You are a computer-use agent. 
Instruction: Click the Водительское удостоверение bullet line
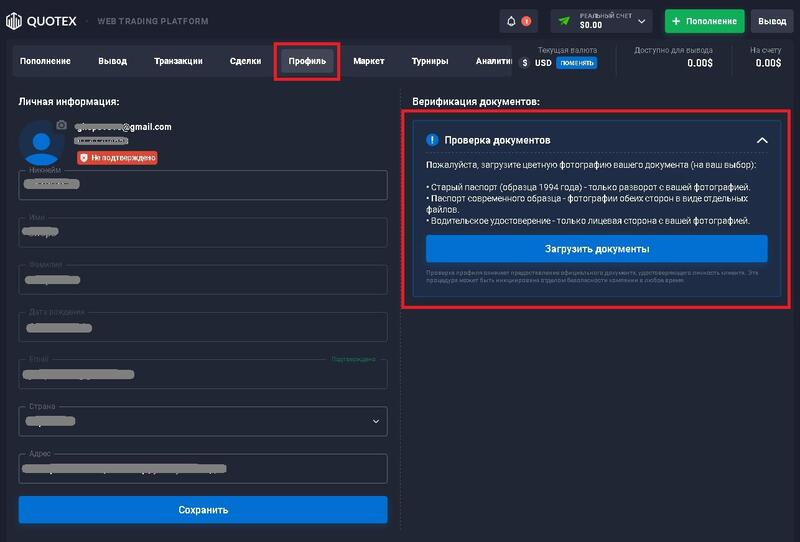[590, 221]
